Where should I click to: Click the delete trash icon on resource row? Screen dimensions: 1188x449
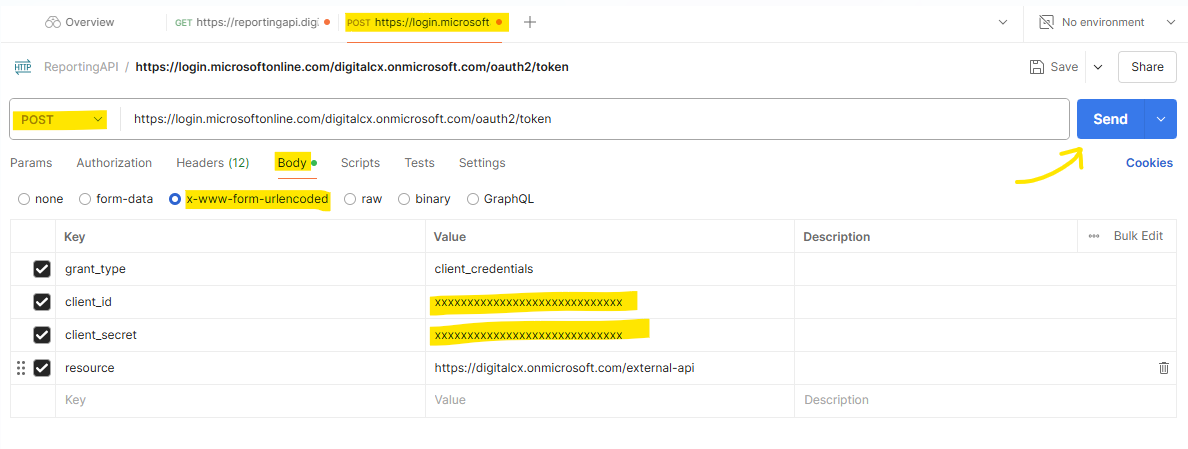click(1163, 368)
